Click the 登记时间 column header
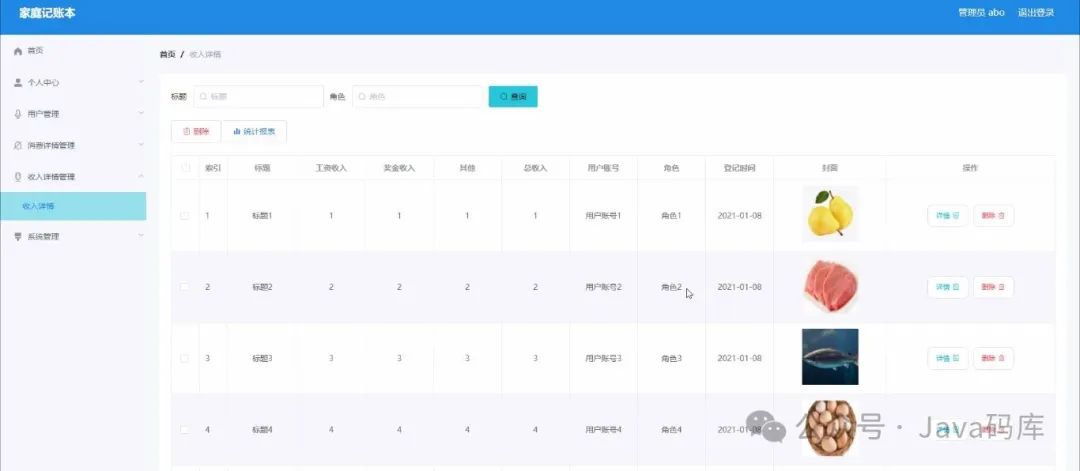Screen dimensions: 1080x471 (740, 168)
